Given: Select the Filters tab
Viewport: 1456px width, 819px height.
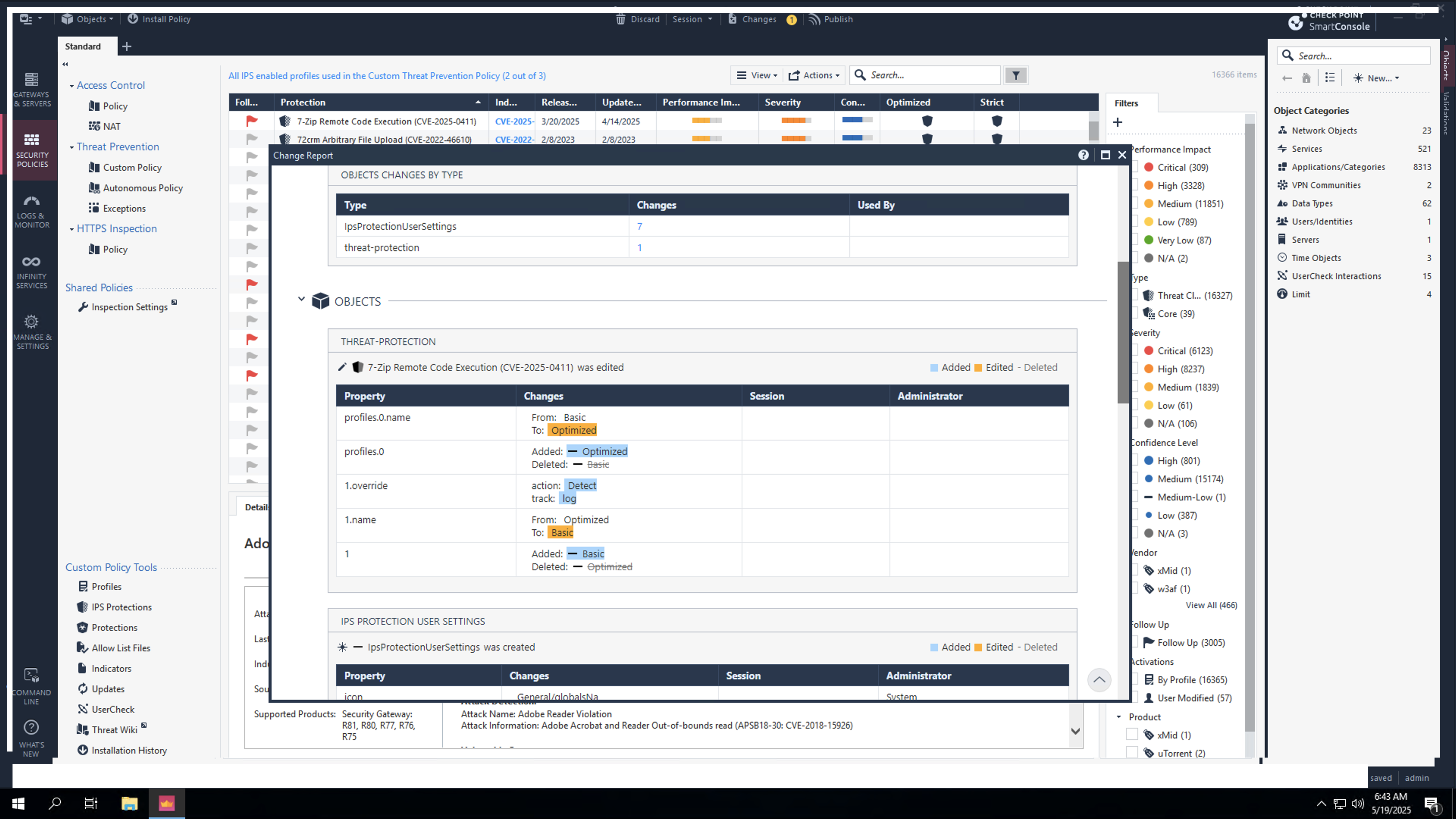Looking at the screenshot, I should tap(1126, 104).
